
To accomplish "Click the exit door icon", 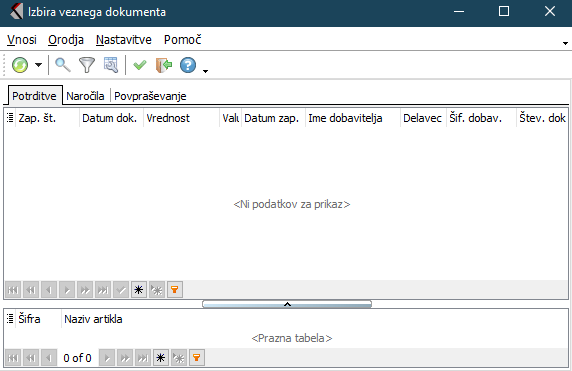I will 164,65.
